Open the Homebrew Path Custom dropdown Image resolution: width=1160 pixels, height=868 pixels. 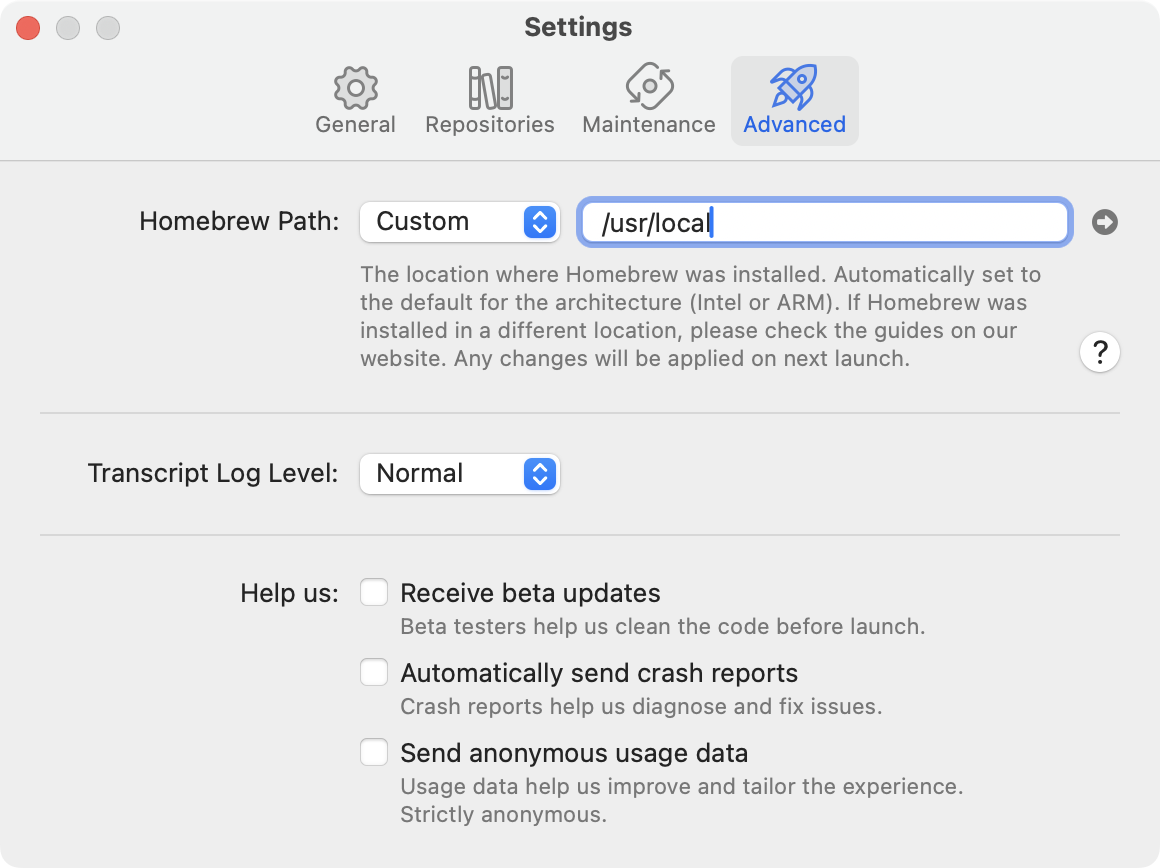[459, 222]
